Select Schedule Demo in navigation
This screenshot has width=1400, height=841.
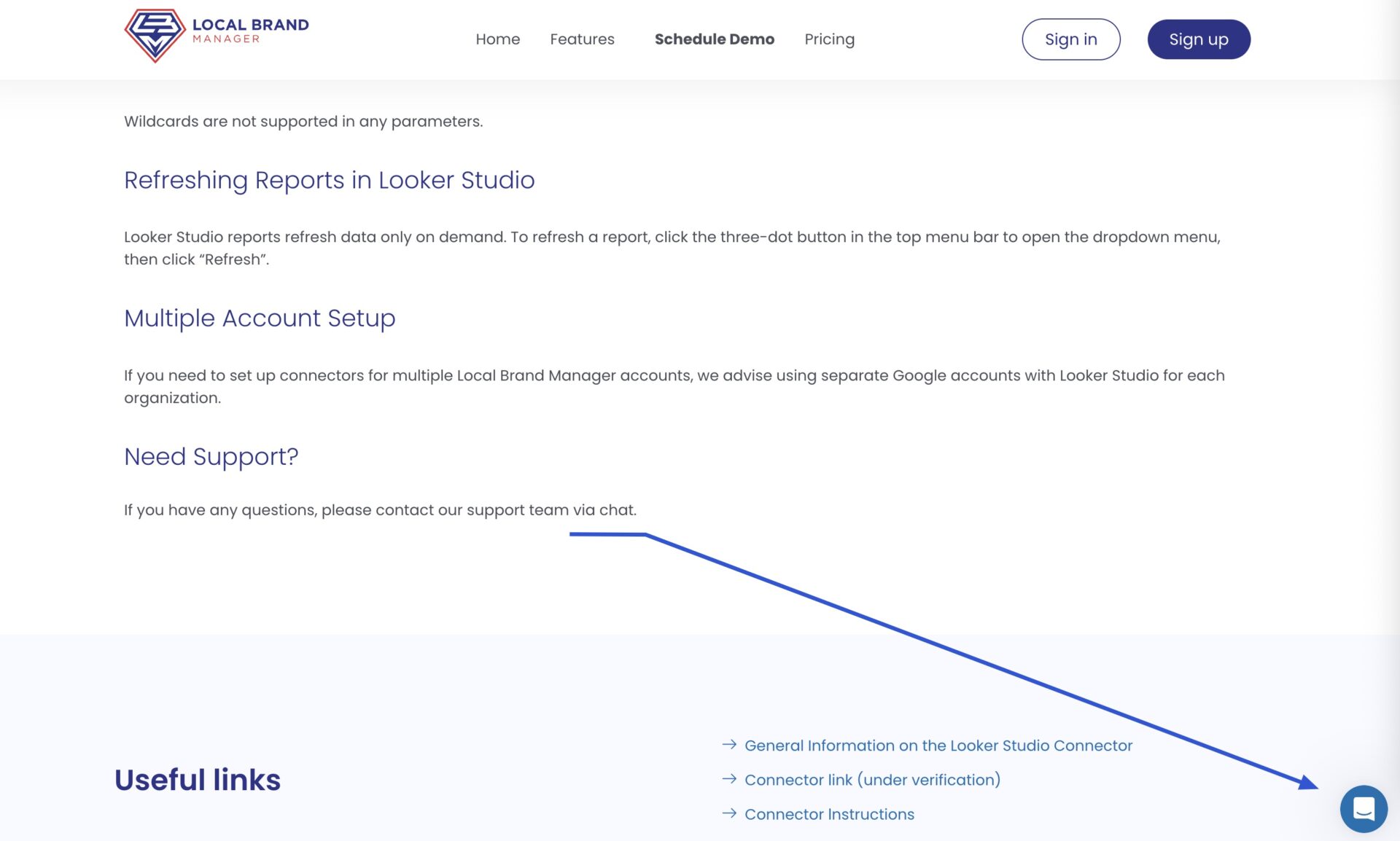point(714,39)
